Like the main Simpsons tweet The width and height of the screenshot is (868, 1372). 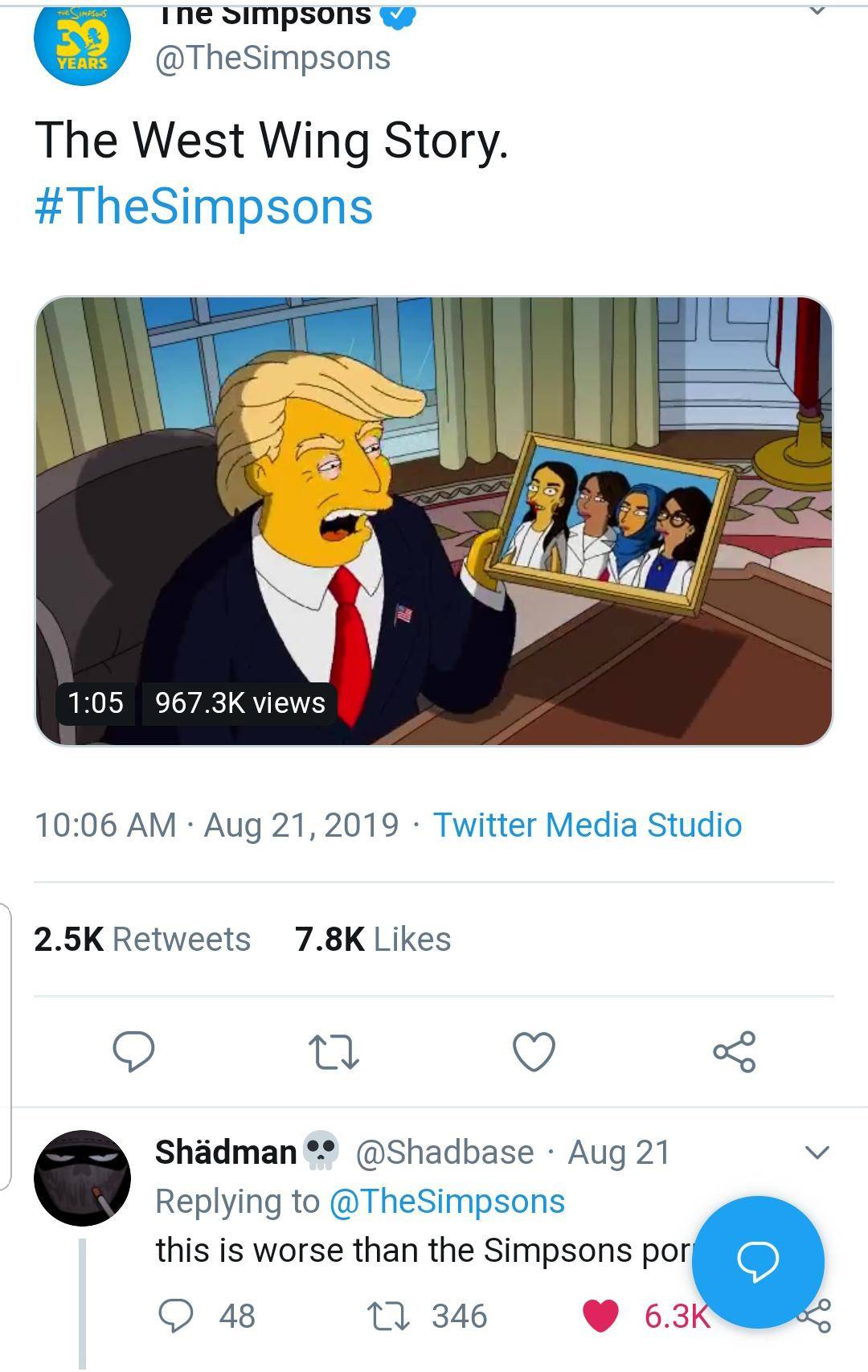534,1051
